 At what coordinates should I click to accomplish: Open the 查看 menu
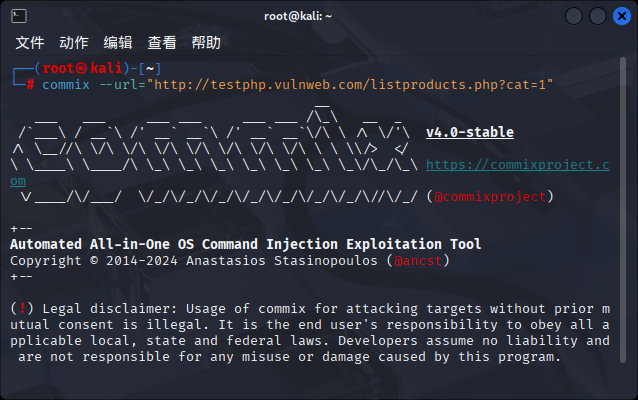tap(162, 43)
